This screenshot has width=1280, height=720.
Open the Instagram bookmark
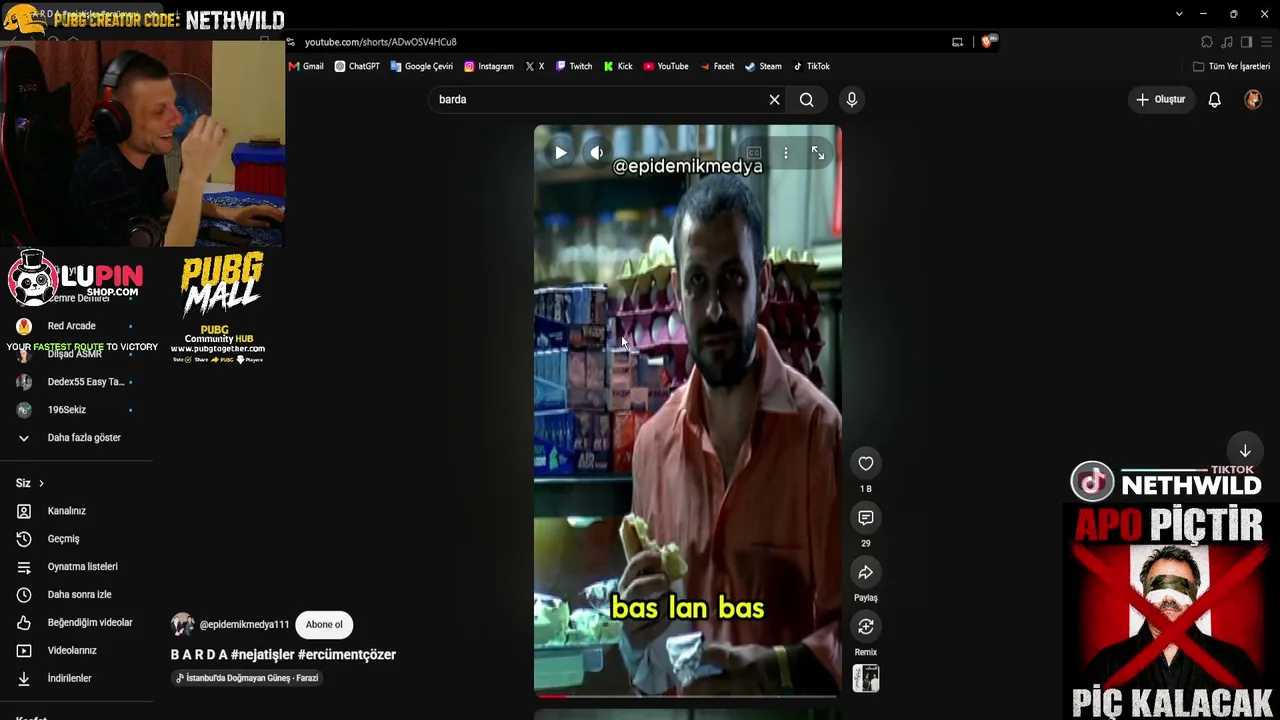point(488,66)
